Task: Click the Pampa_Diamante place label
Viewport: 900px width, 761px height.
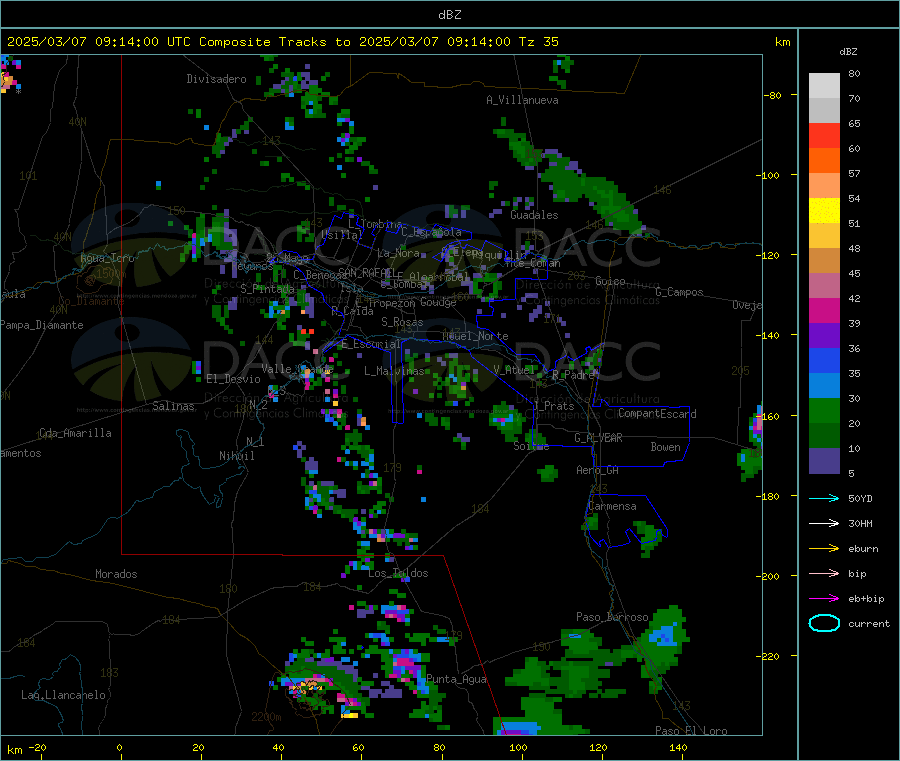Action: pos(42,325)
